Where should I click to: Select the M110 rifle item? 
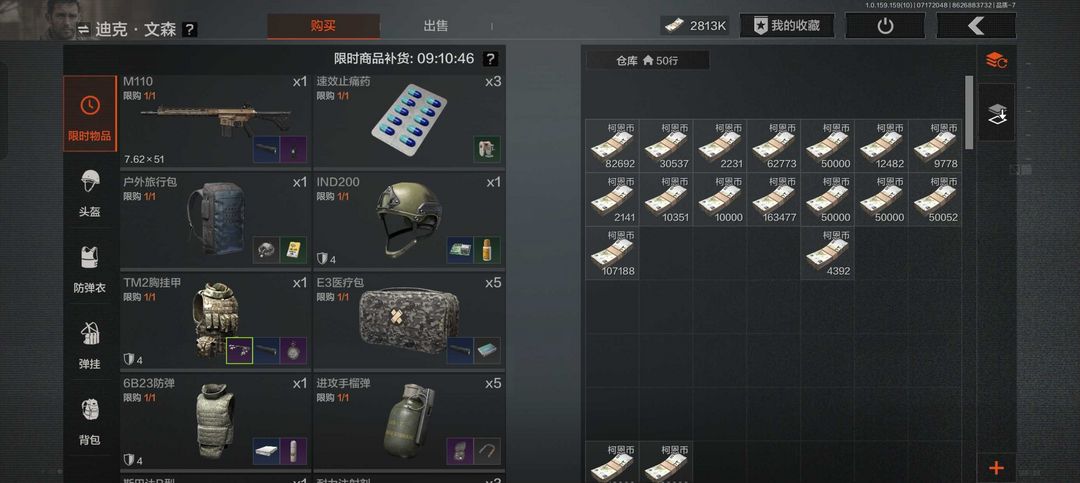(215, 121)
